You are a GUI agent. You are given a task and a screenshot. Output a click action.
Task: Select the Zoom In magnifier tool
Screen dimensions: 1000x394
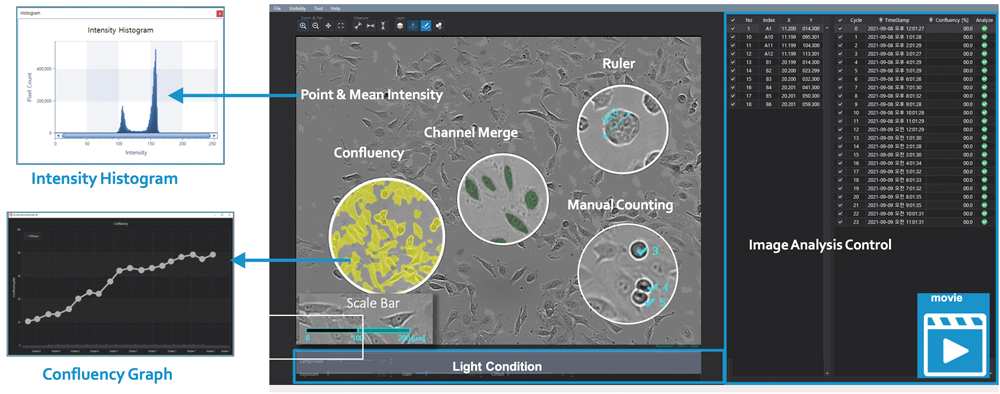point(303,26)
